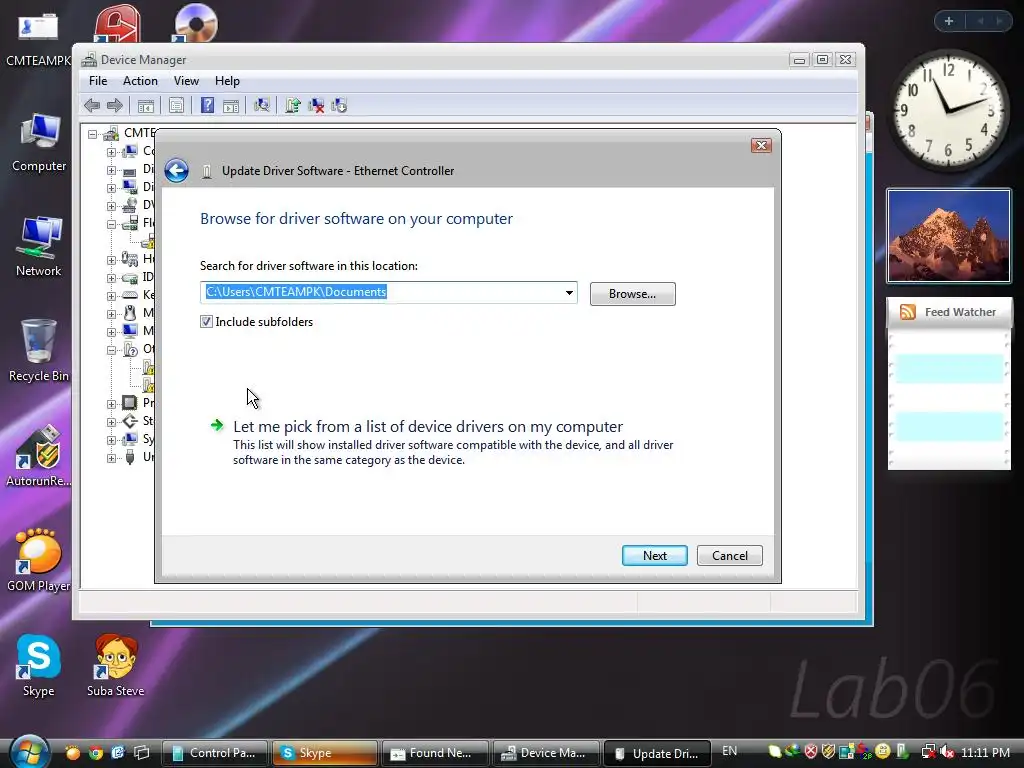The image size is (1024, 768).
Task: Click Device Manager toolbar Forward arrow
Action: point(115,105)
